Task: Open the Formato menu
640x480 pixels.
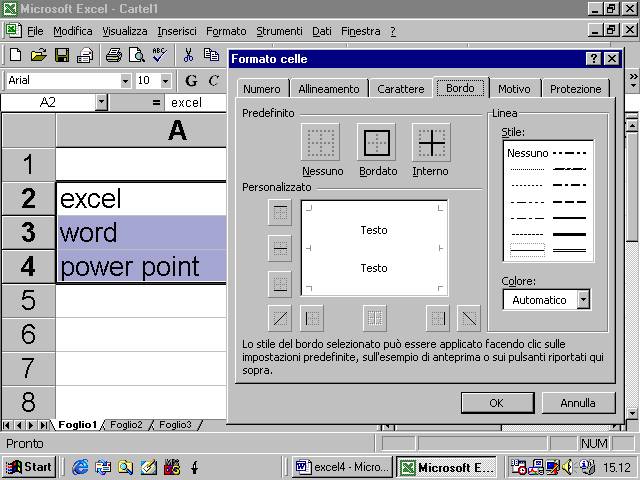Action: [x=226, y=31]
